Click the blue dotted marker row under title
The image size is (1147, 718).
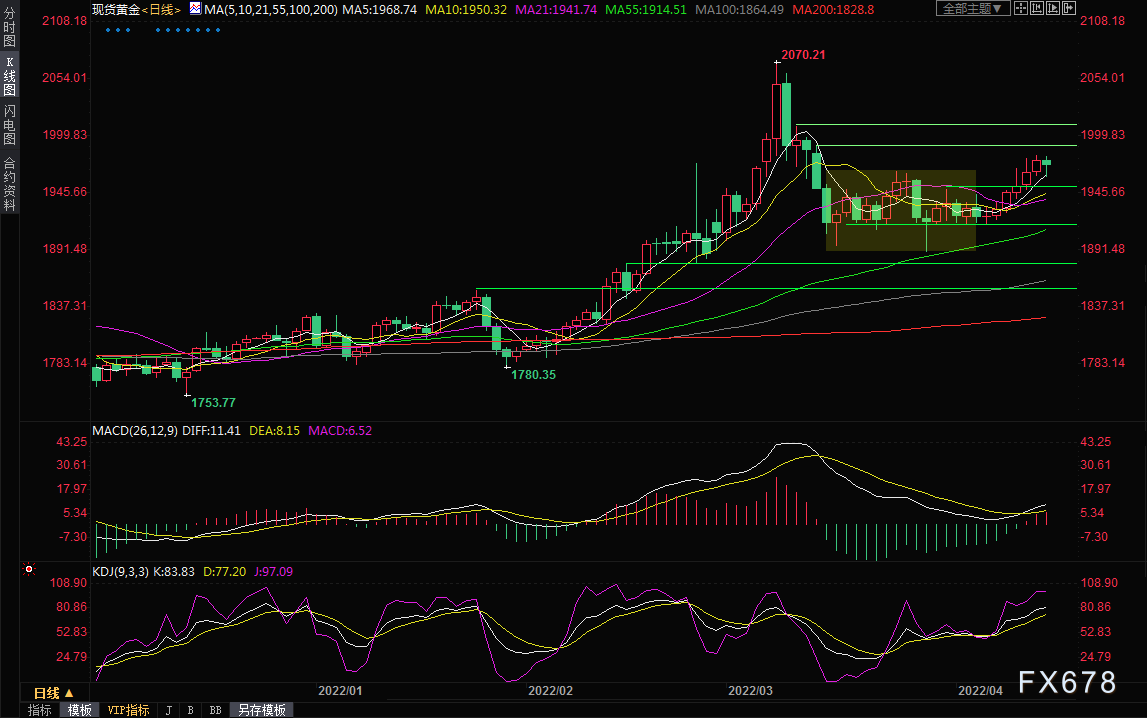coord(162,30)
